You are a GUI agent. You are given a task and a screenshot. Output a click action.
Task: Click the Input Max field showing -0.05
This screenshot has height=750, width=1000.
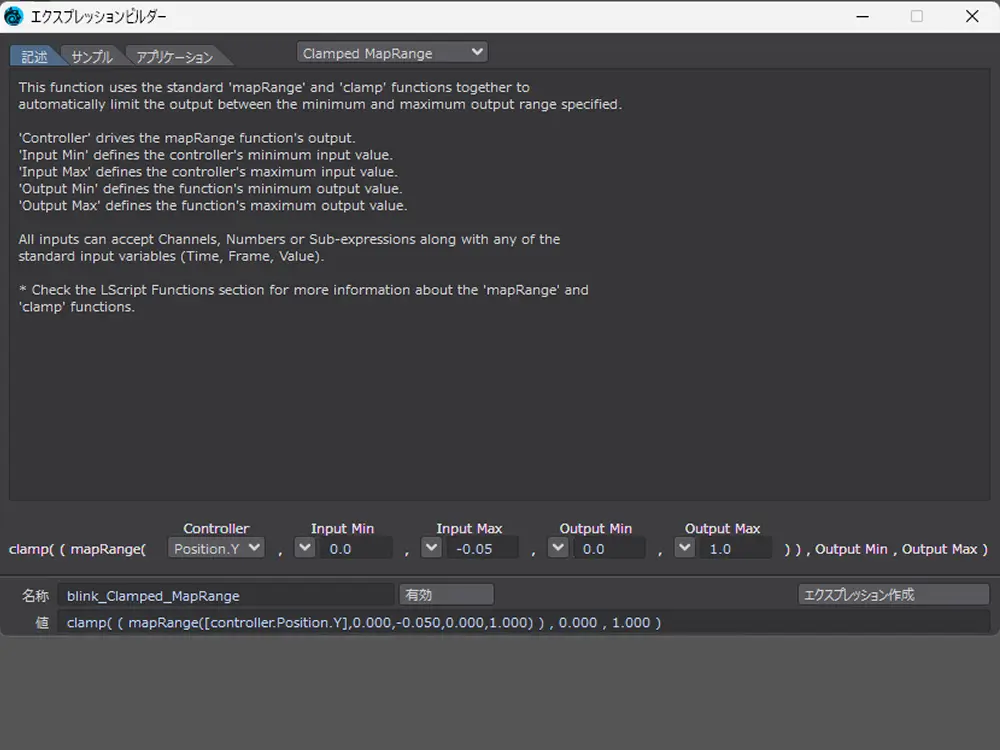point(481,548)
